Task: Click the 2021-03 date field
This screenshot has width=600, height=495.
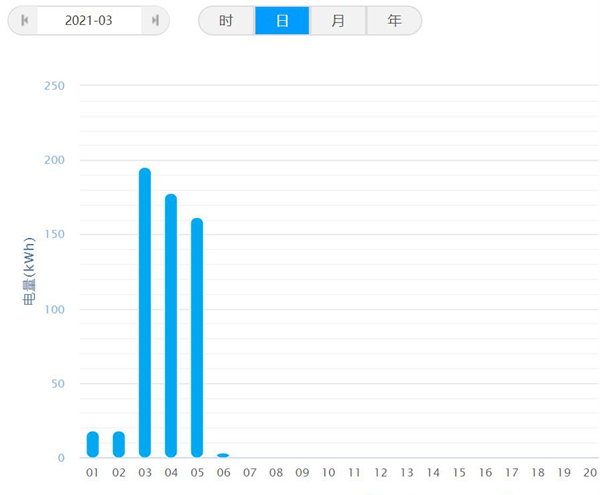Action: tap(89, 21)
